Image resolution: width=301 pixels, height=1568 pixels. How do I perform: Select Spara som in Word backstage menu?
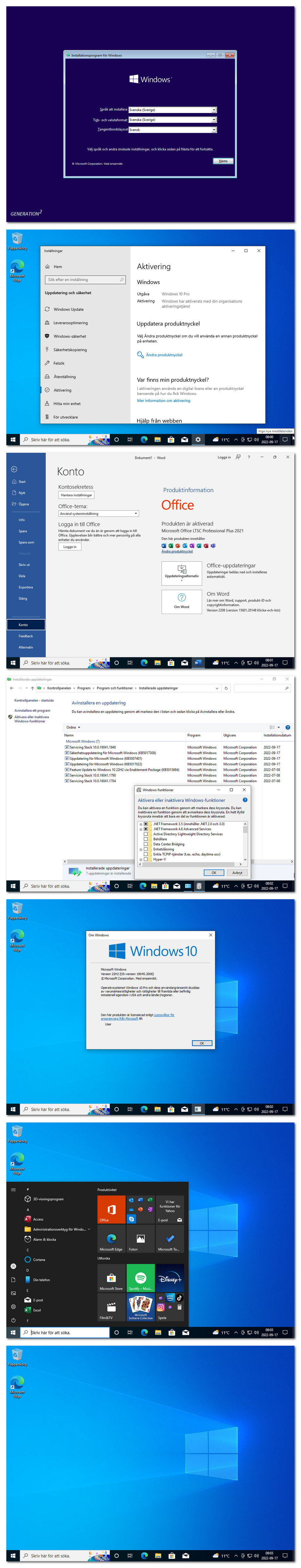tap(26, 542)
